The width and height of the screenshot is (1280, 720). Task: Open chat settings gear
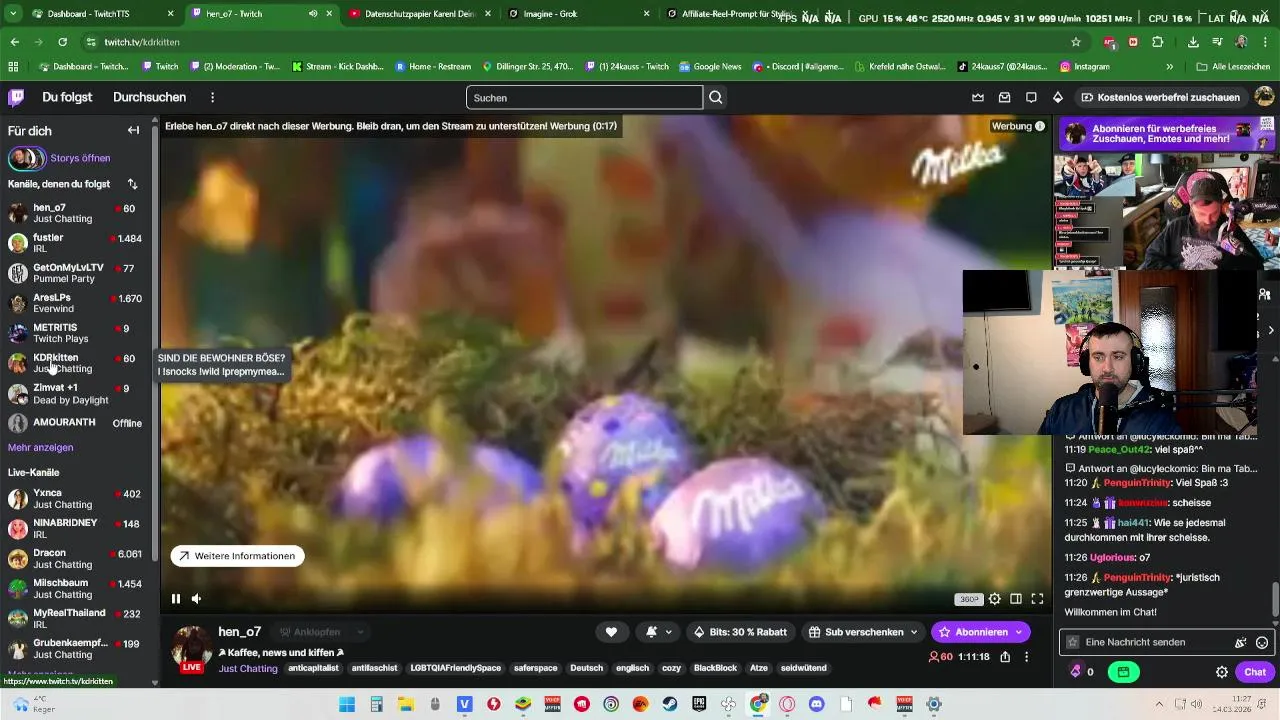coord(1222,672)
